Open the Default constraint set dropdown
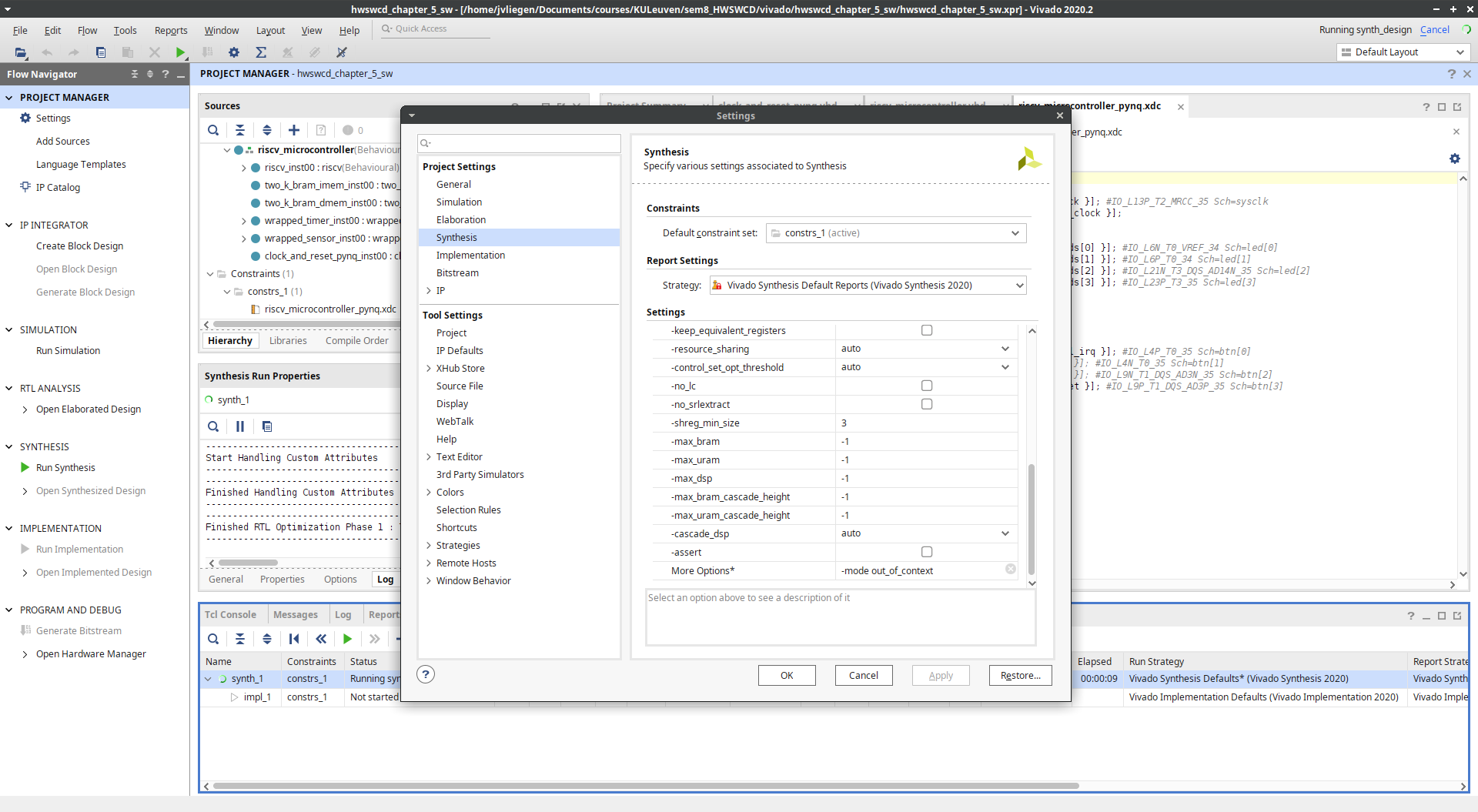1478x812 pixels. coord(896,233)
